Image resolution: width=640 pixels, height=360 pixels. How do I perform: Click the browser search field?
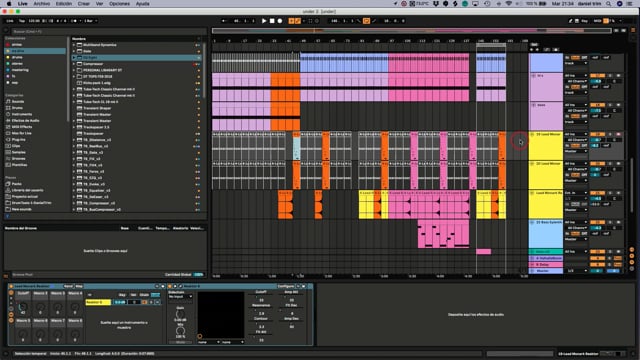pos(108,31)
